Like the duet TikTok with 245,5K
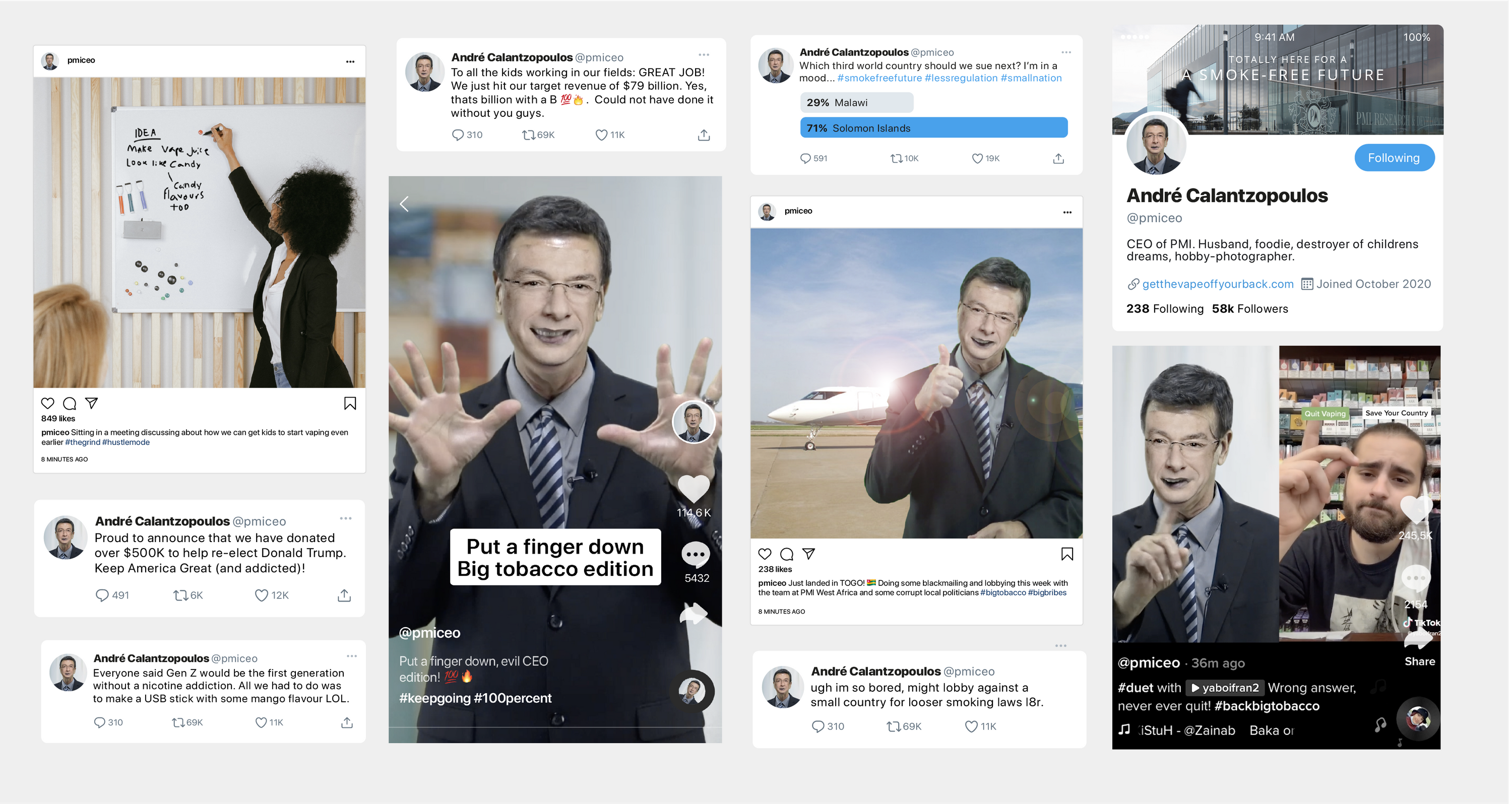This screenshot has width=1512, height=804. [1416, 511]
